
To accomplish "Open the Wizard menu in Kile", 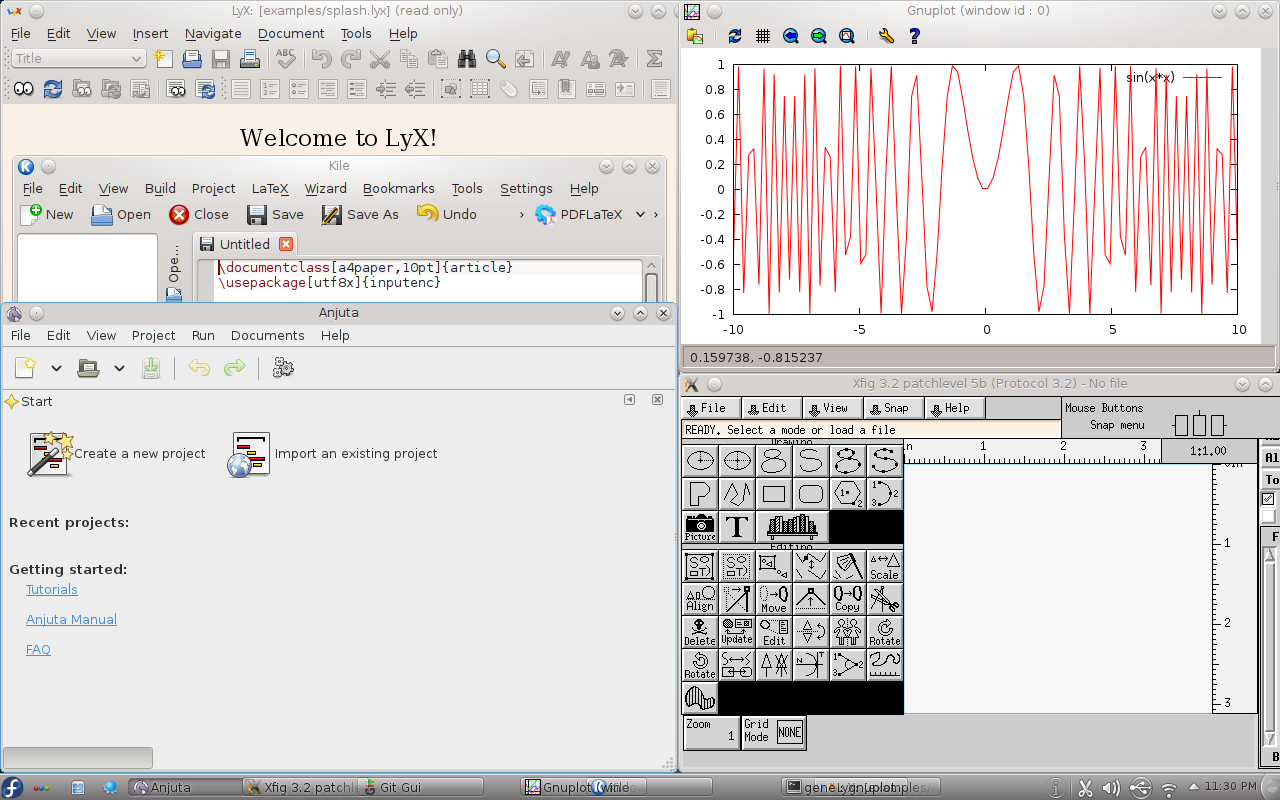I will click(325, 188).
